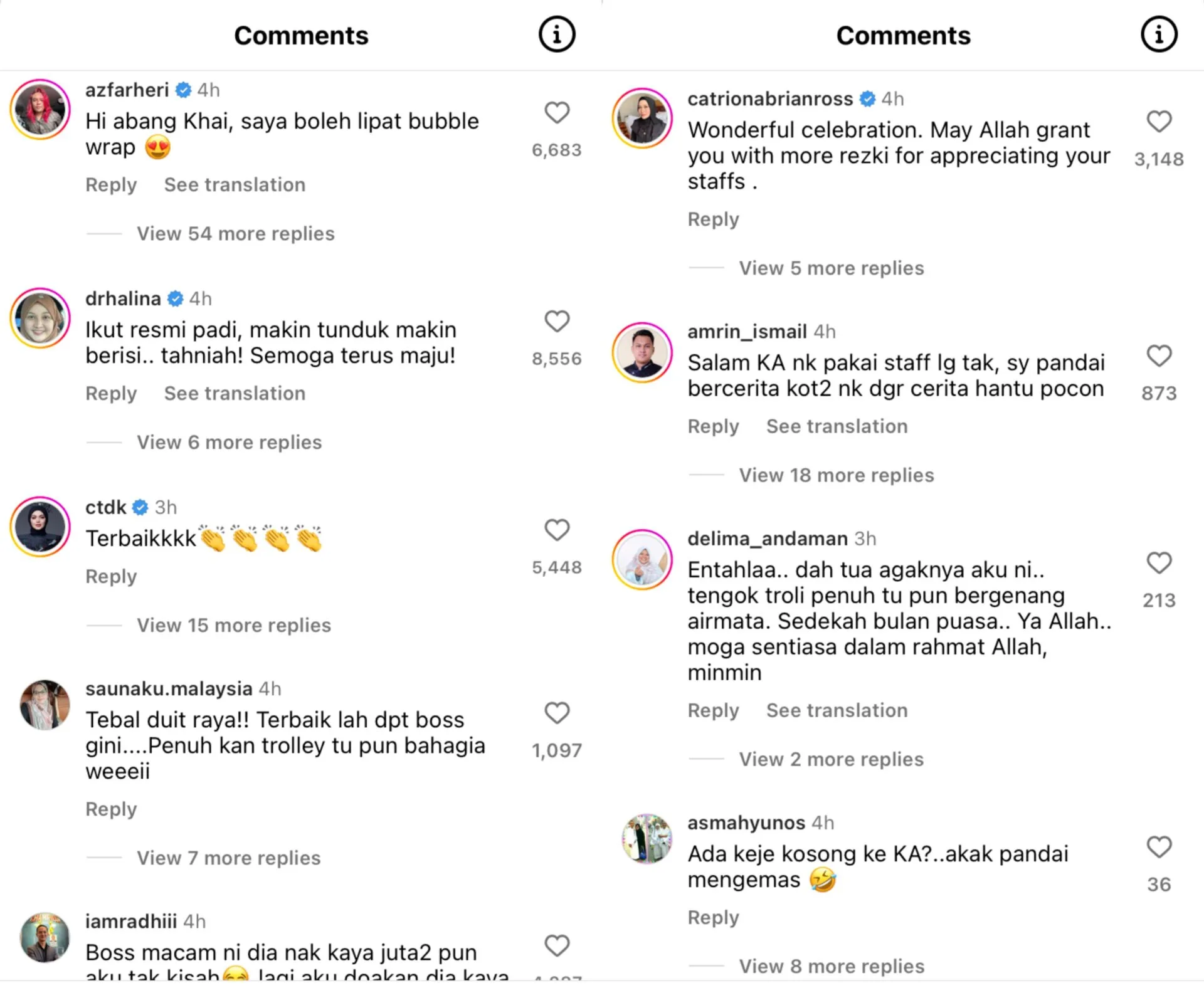1204x988 pixels.
Task: Open info icon in right Comments header
Action: pos(1158,34)
